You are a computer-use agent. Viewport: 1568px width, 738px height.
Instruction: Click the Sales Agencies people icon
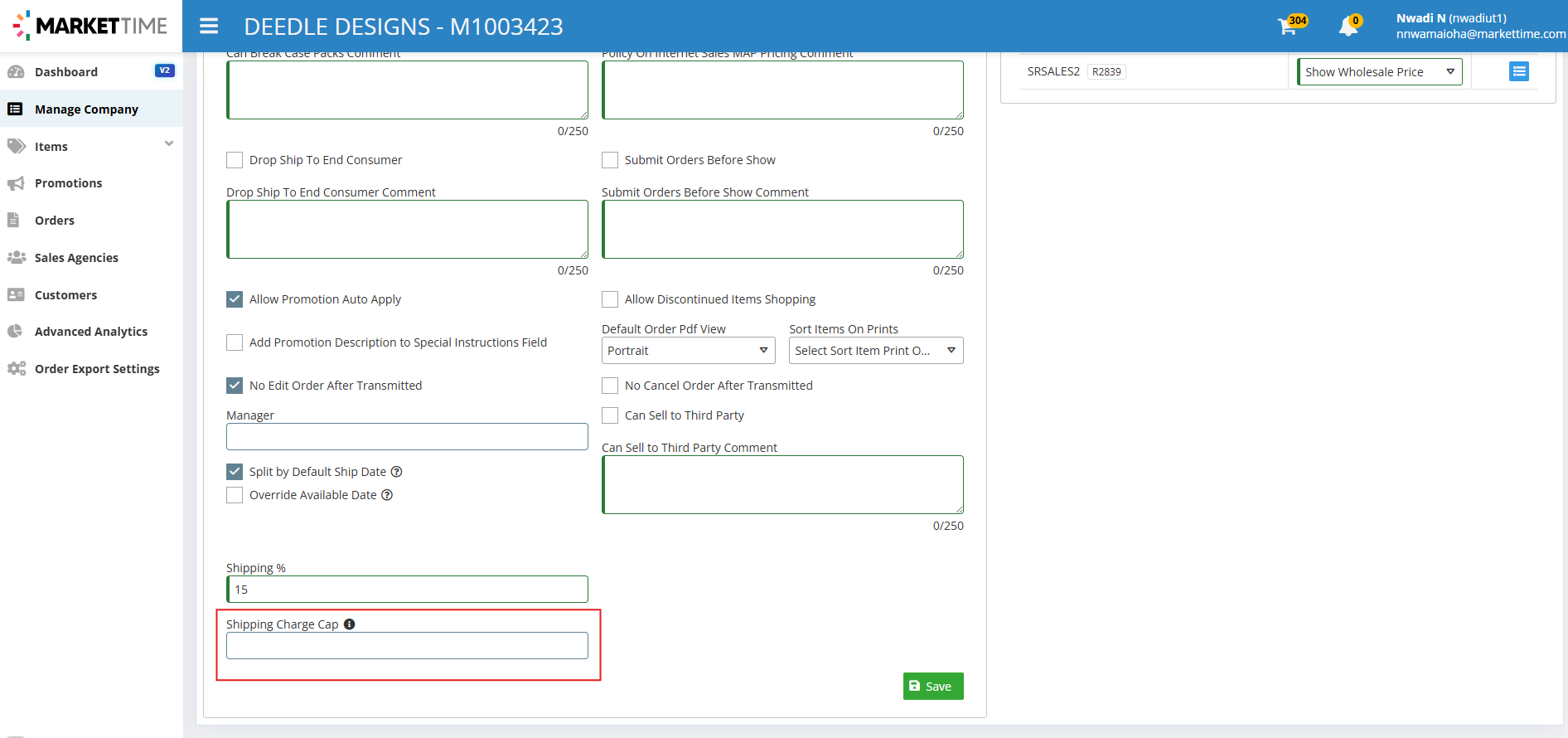(17, 258)
